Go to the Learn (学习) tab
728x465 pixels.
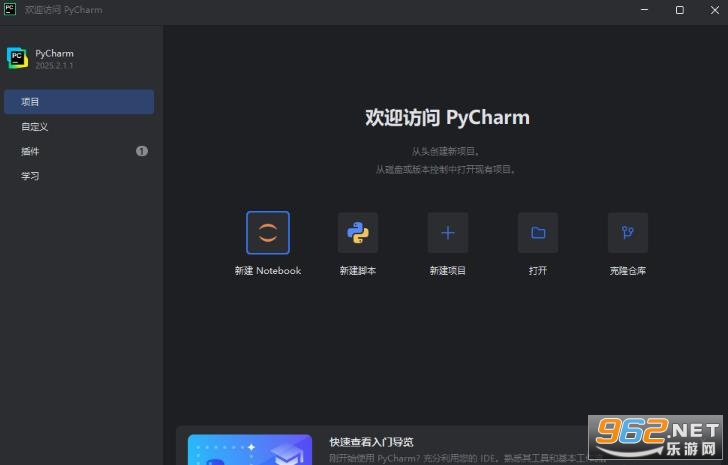79,176
